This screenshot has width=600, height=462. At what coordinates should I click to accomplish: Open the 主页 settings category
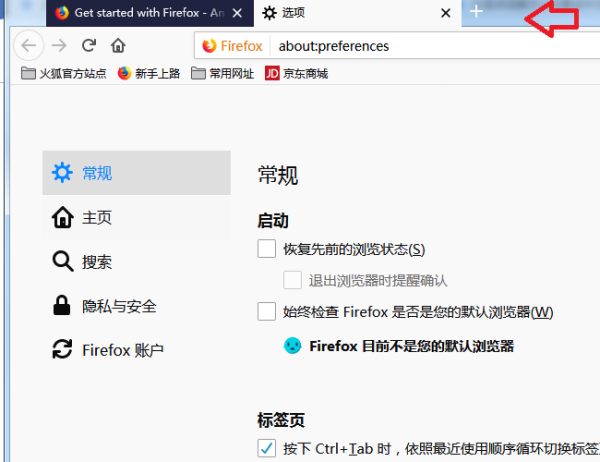point(136,217)
